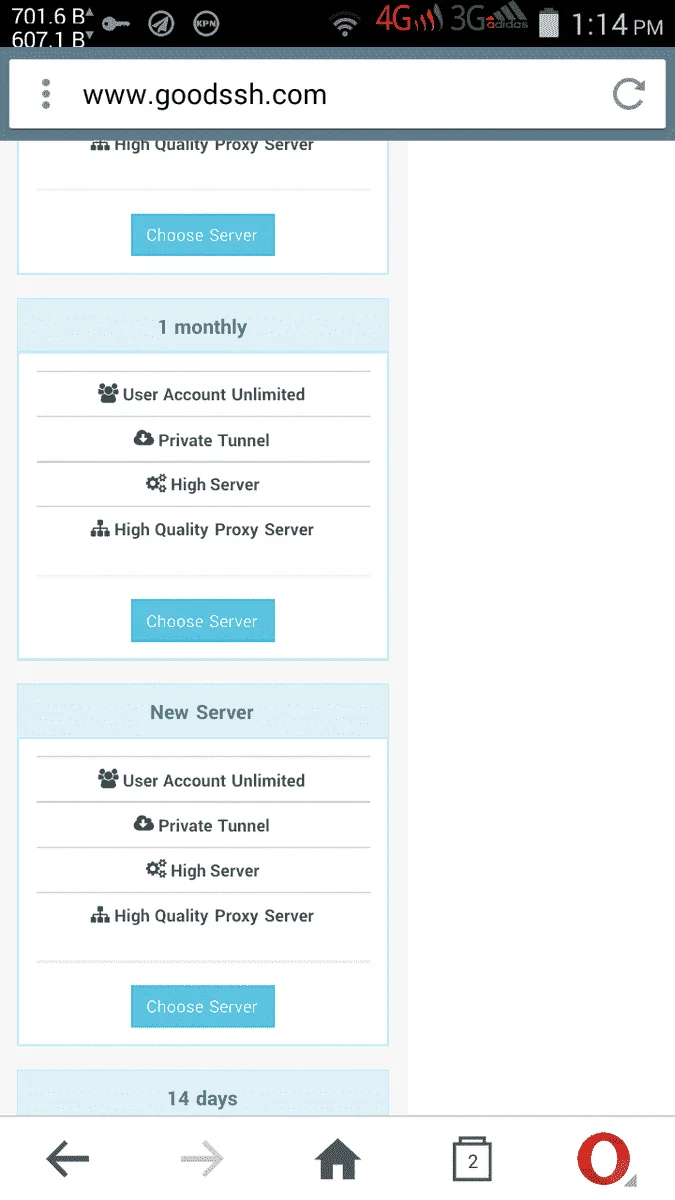Click gears icon in New Server card

pyautogui.click(x=156, y=869)
